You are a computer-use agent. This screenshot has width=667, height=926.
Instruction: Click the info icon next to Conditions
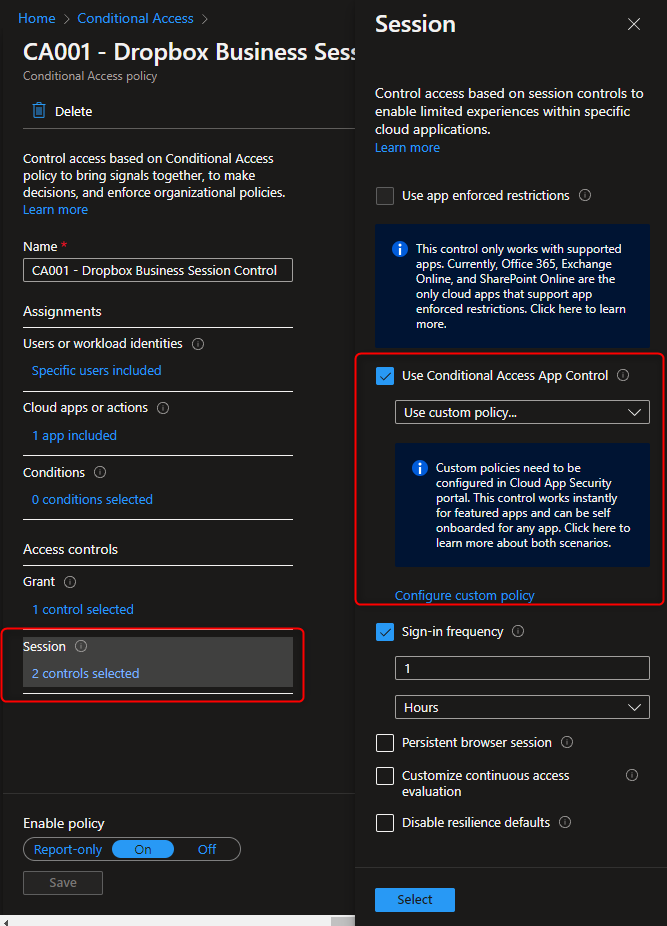[100, 473]
